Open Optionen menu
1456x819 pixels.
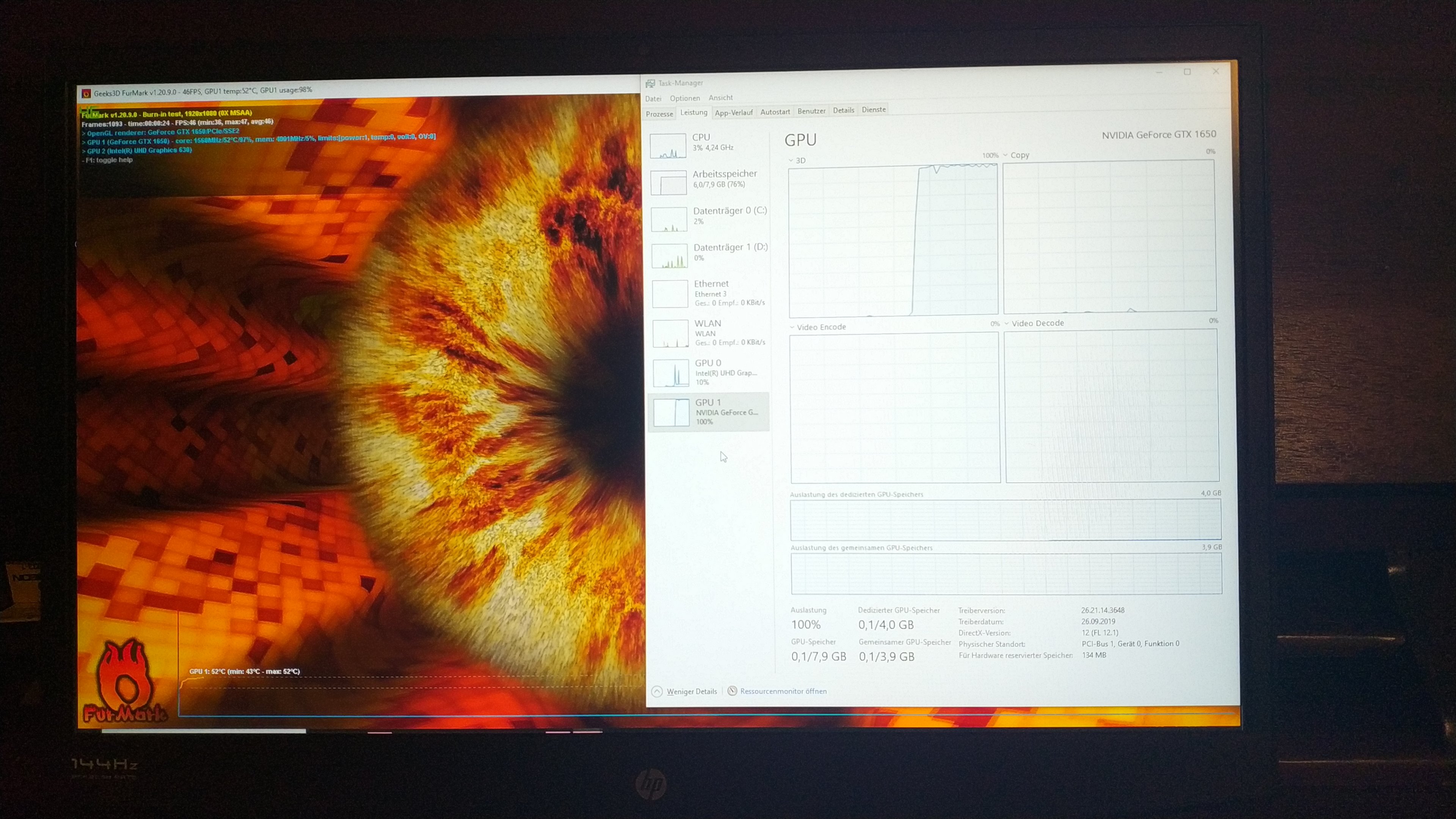click(684, 98)
